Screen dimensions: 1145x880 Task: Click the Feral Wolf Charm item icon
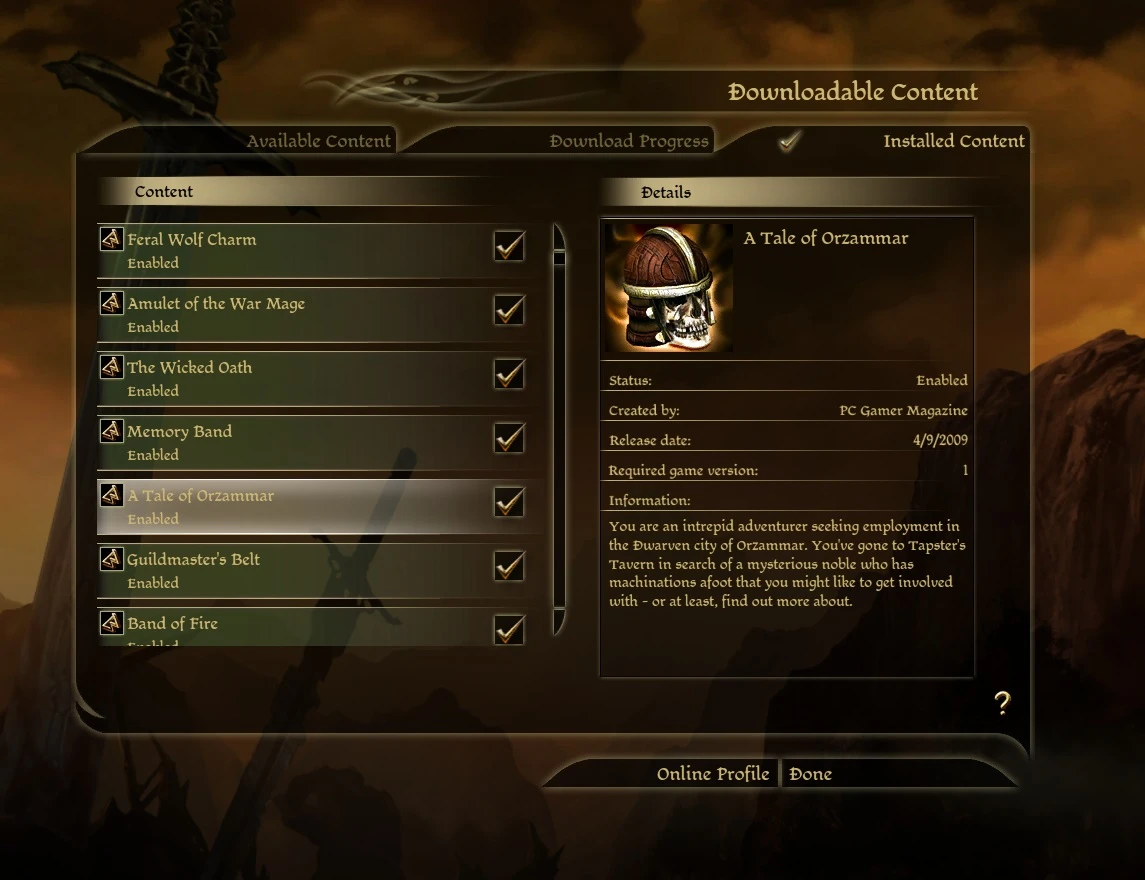[111, 239]
